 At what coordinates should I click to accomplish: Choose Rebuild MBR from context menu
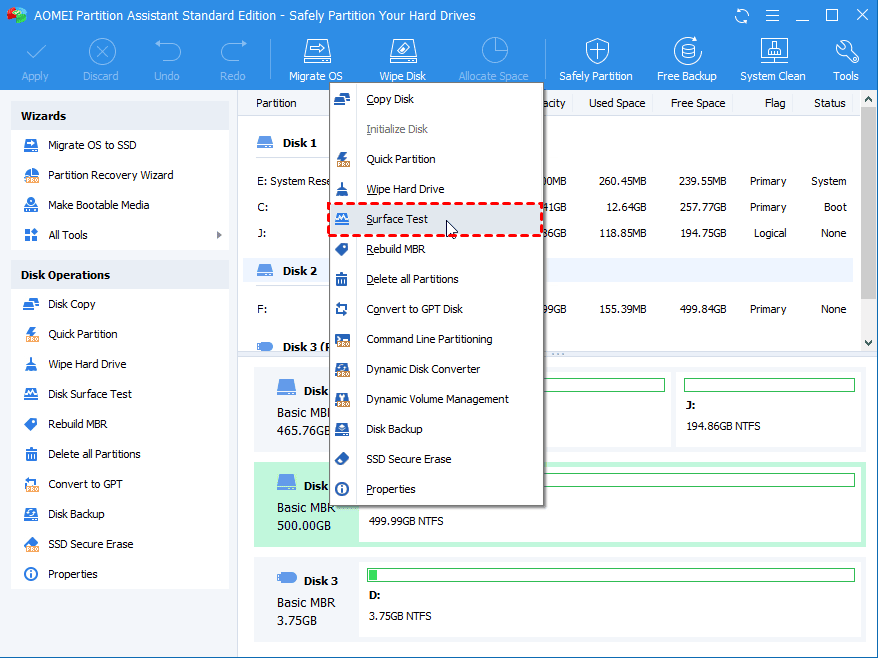coord(436,249)
